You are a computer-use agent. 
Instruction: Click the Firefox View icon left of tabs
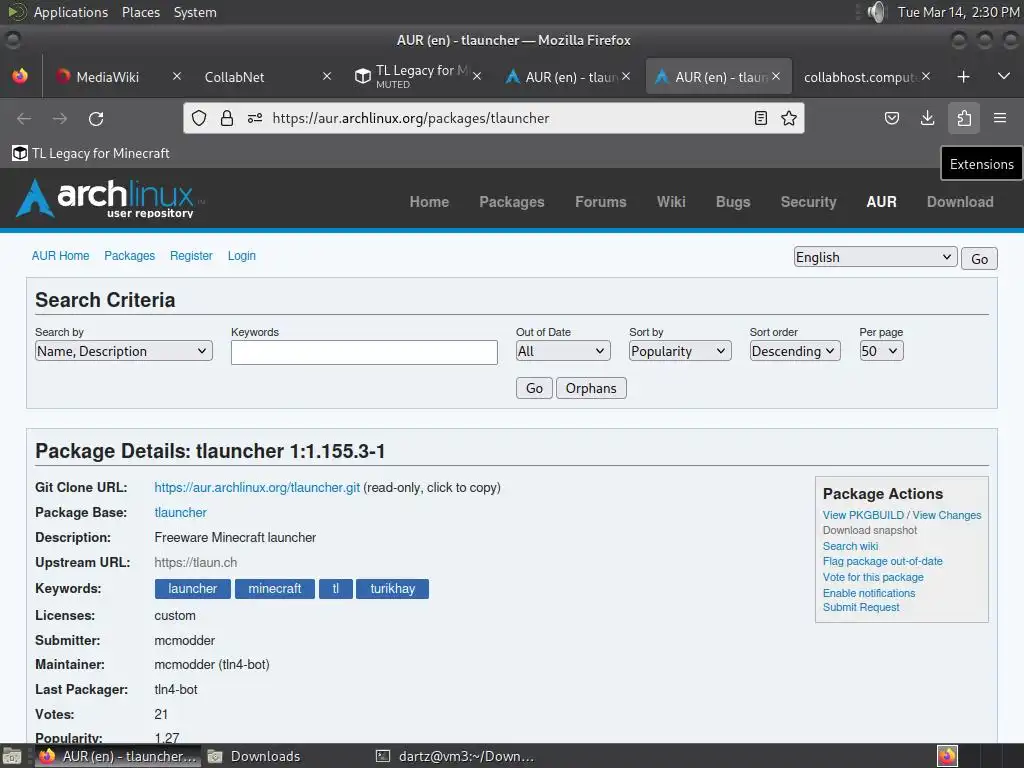point(20,76)
